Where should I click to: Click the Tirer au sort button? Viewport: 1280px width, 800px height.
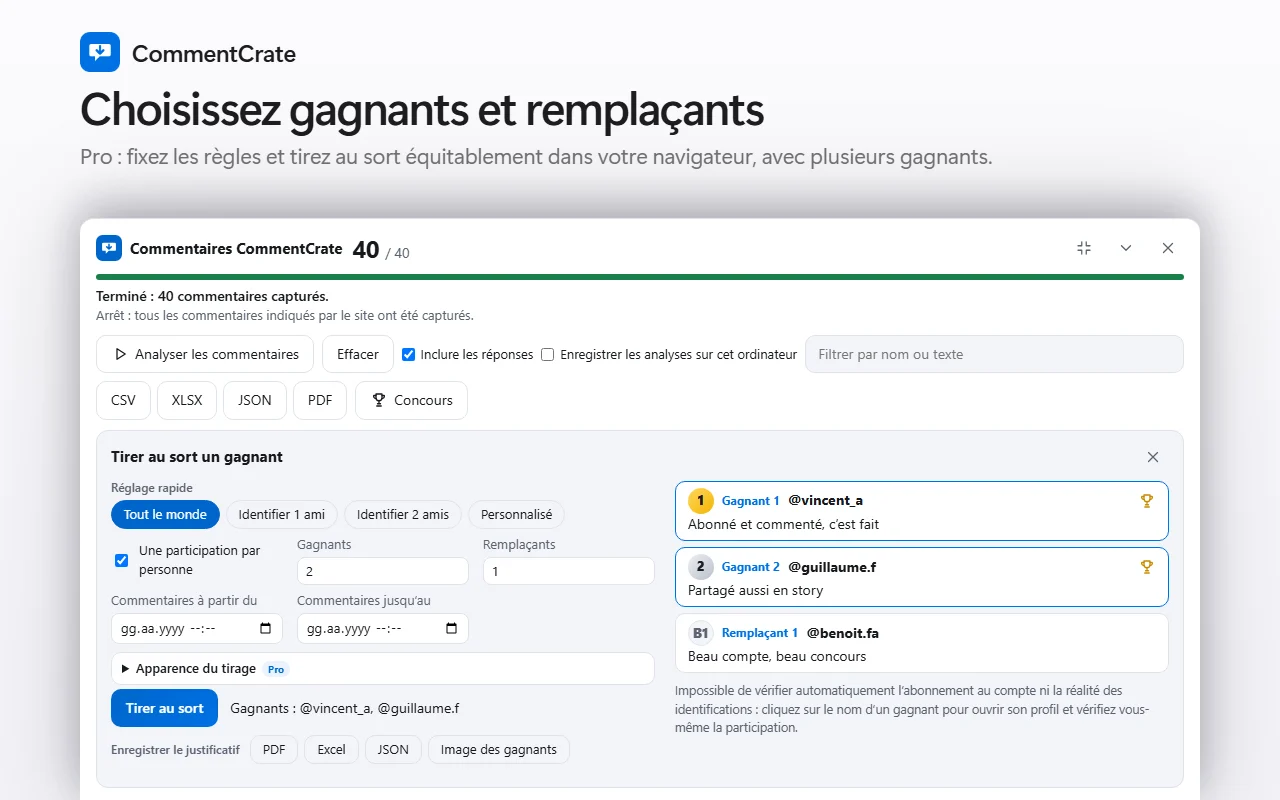[164, 708]
